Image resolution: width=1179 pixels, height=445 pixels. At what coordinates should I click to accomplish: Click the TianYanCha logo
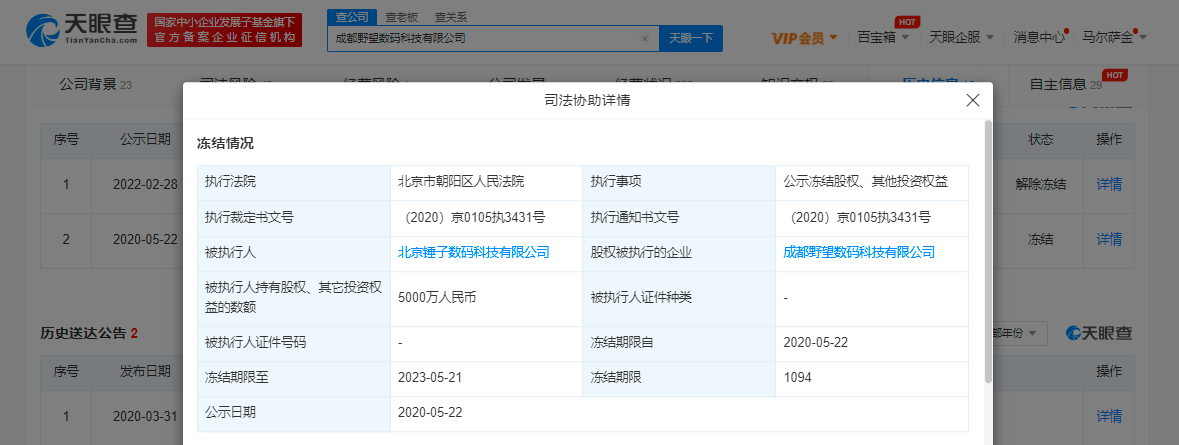(x=82, y=31)
